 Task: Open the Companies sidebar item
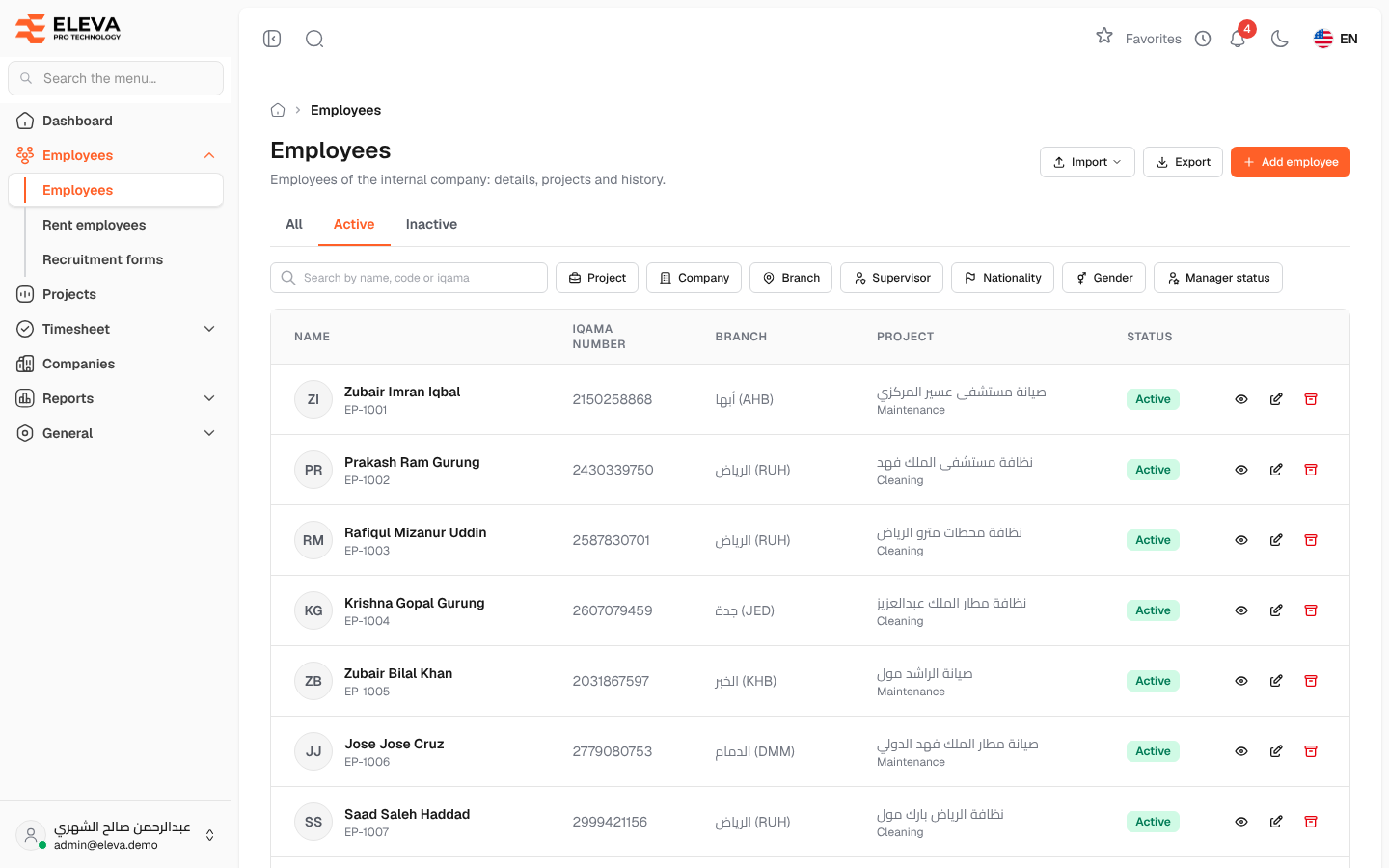coord(116,364)
